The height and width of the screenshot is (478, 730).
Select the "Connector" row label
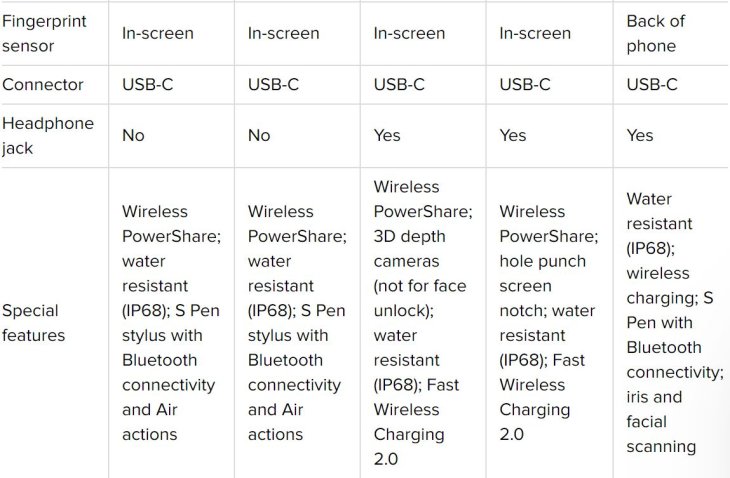point(44,84)
